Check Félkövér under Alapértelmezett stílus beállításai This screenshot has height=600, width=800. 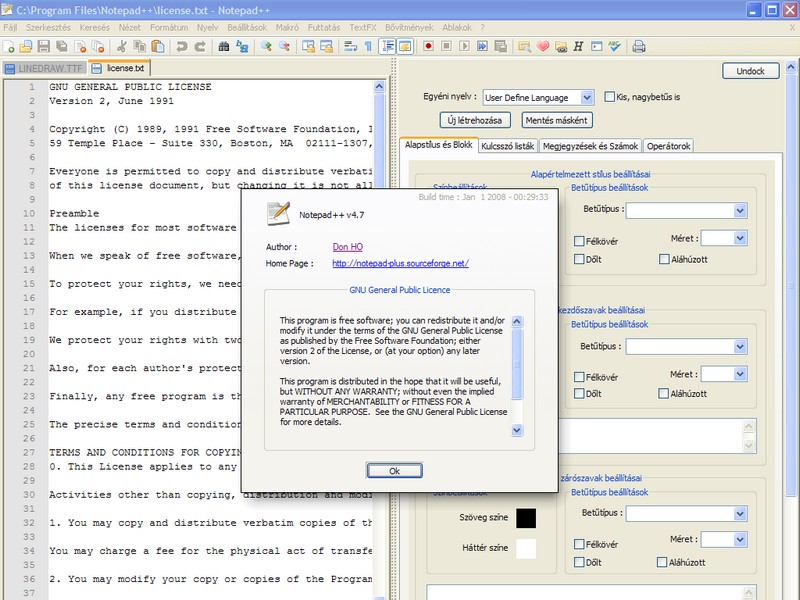click(579, 241)
